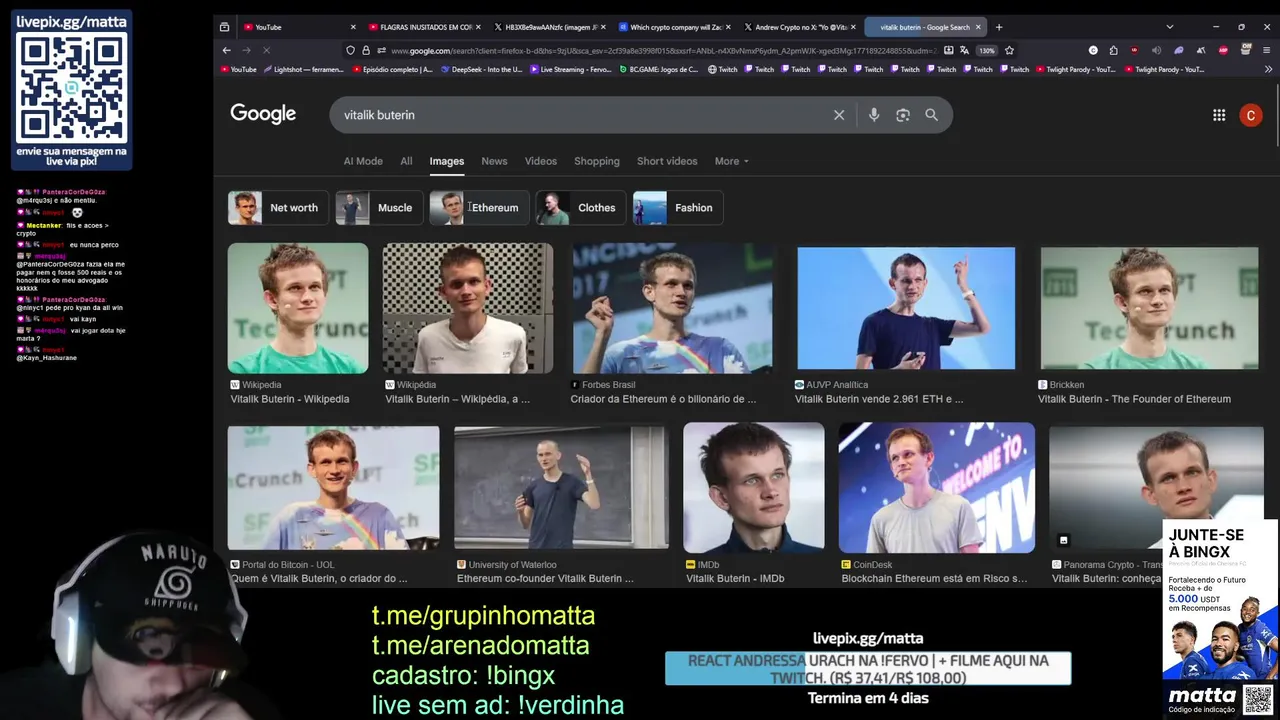Switch to the Shopping tab
This screenshot has height=720, width=1280.
(x=597, y=161)
